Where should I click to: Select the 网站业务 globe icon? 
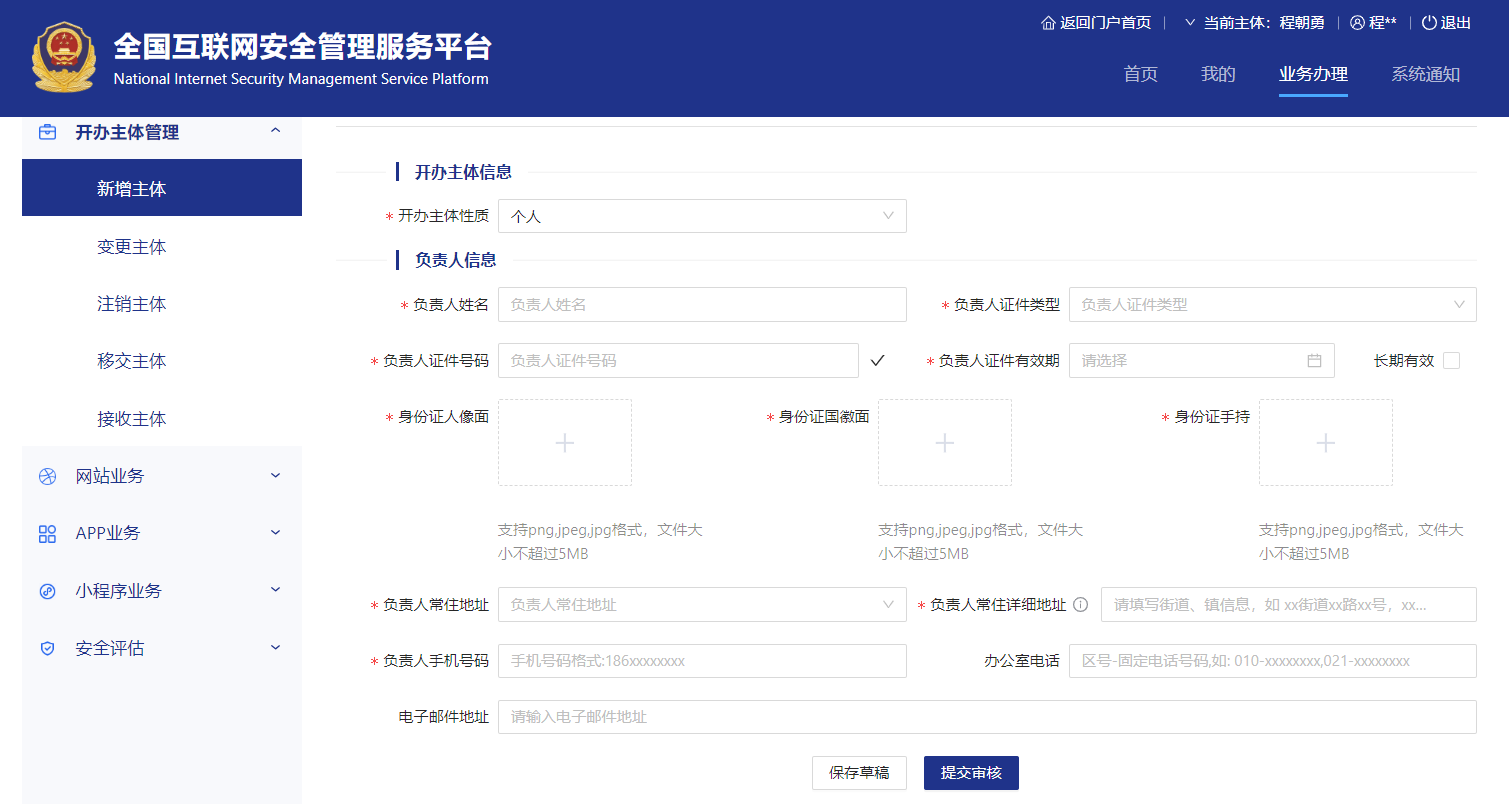(46, 475)
